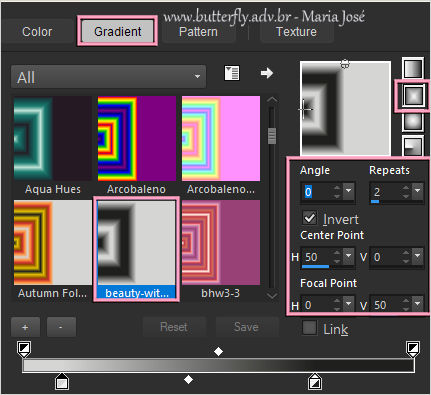Click the Repeats input field
The image size is (431, 395).
pos(386,192)
